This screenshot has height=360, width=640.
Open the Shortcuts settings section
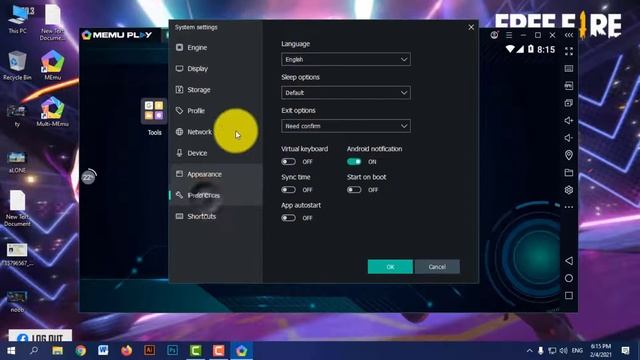pyautogui.click(x=216, y=216)
